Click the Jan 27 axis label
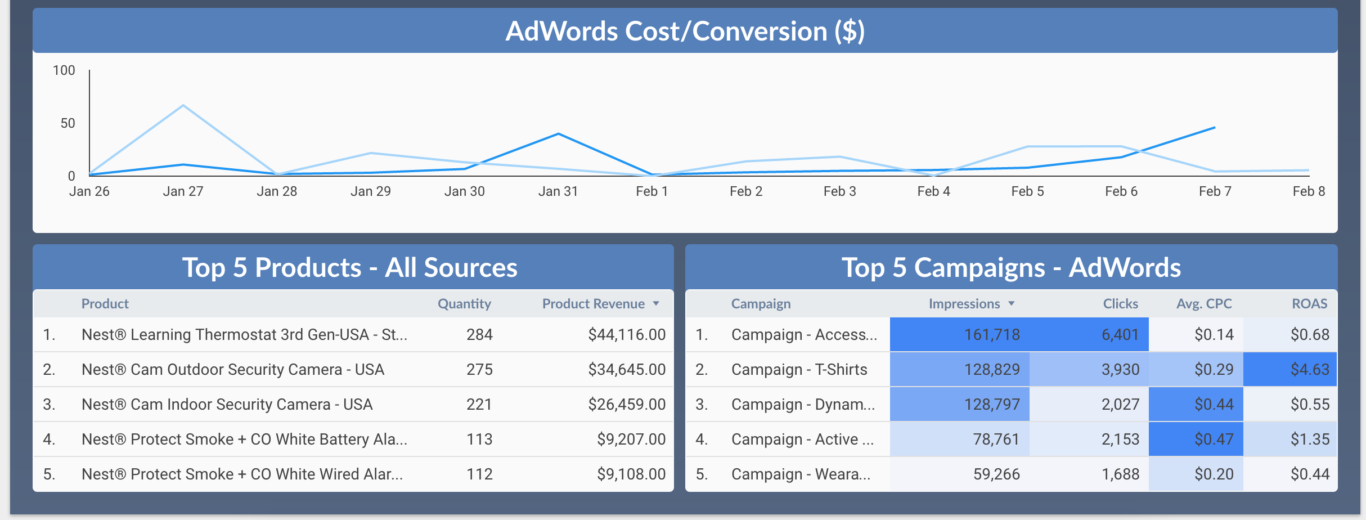 click(x=183, y=191)
